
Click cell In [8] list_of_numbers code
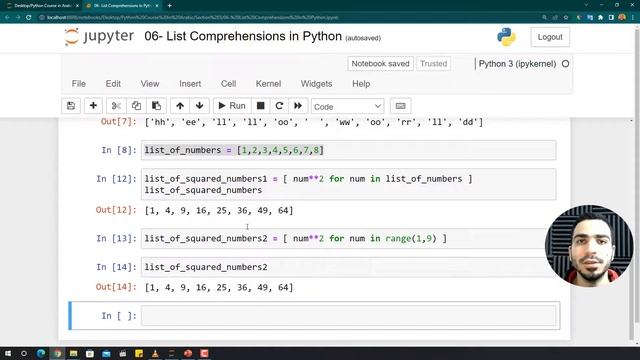349,150
